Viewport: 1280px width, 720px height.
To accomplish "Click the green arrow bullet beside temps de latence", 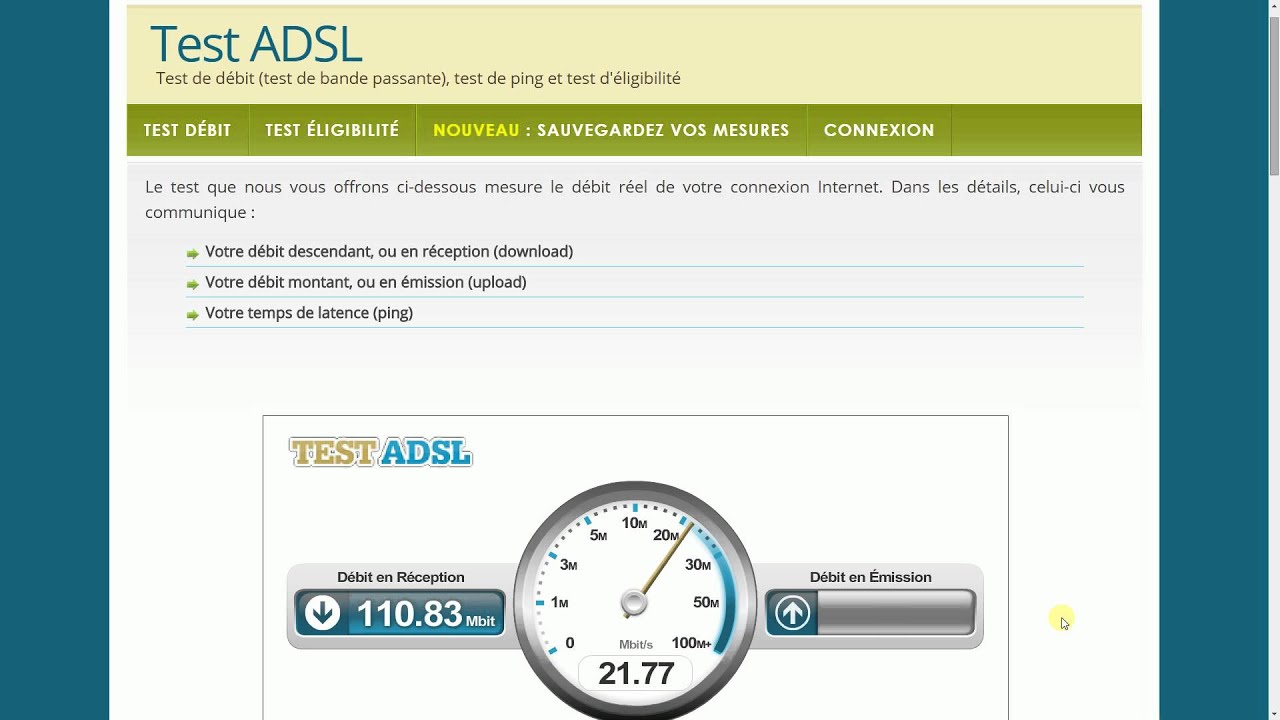I will (x=192, y=314).
